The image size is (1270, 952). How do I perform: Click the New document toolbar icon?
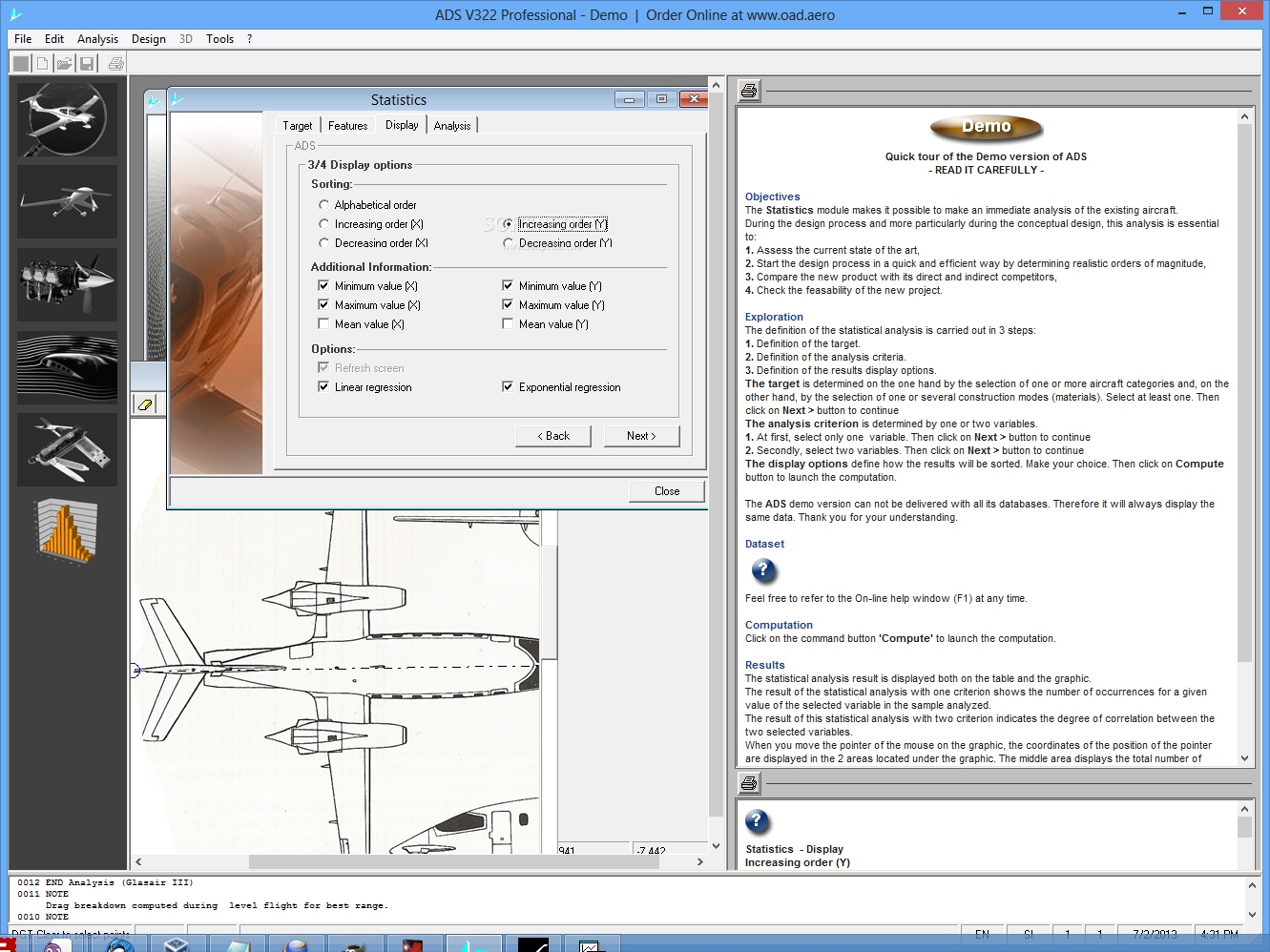tap(42, 64)
